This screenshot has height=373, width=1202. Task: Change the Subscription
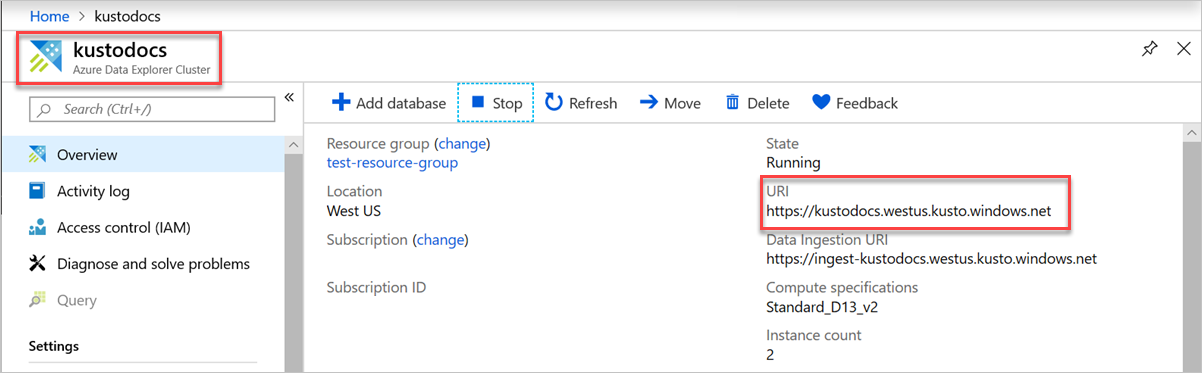440,240
